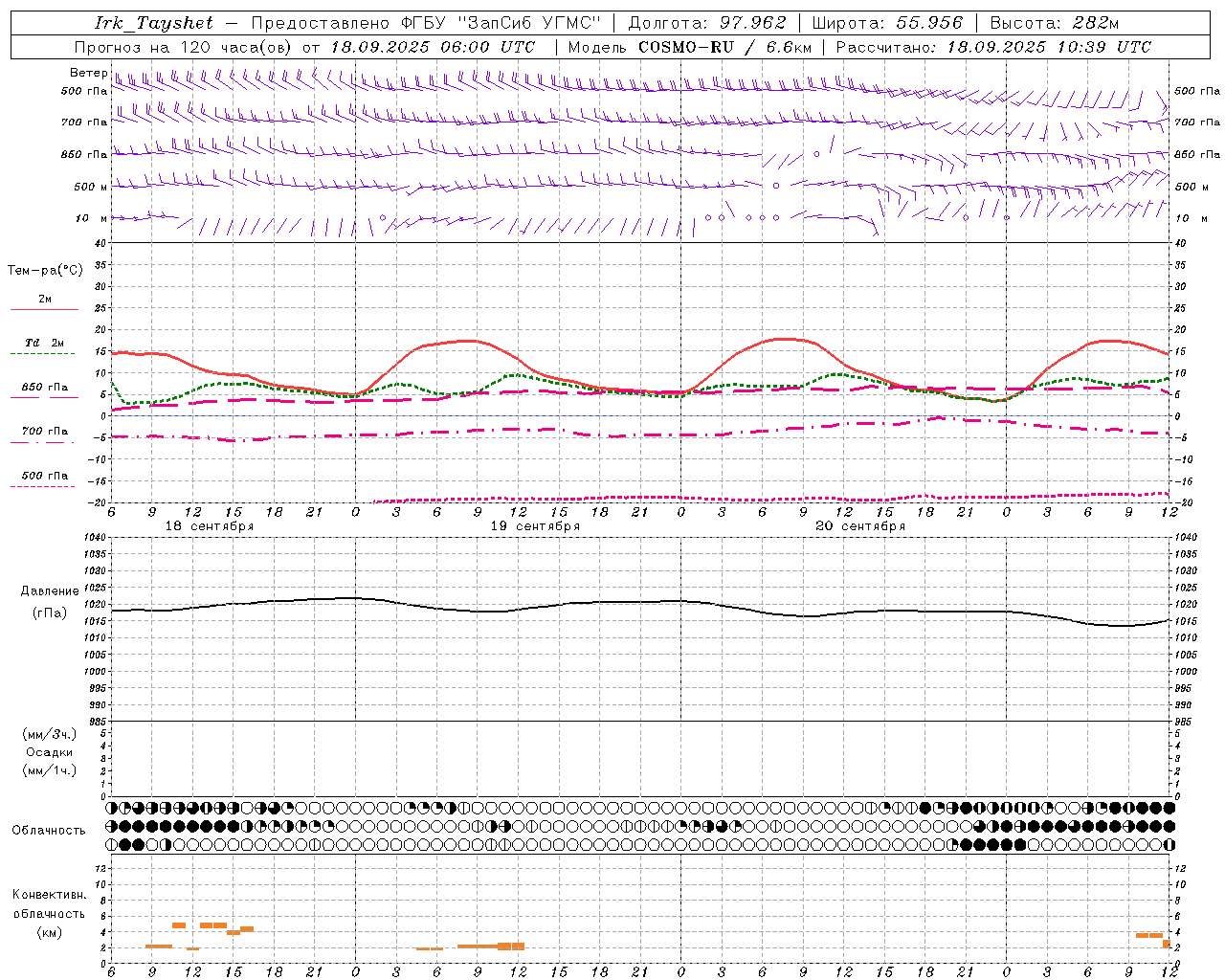Image resolution: width=1225 pixels, height=980 pixels.
Task: Click the left-hand '500 м' wind level label
Action: click(x=92, y=187)
